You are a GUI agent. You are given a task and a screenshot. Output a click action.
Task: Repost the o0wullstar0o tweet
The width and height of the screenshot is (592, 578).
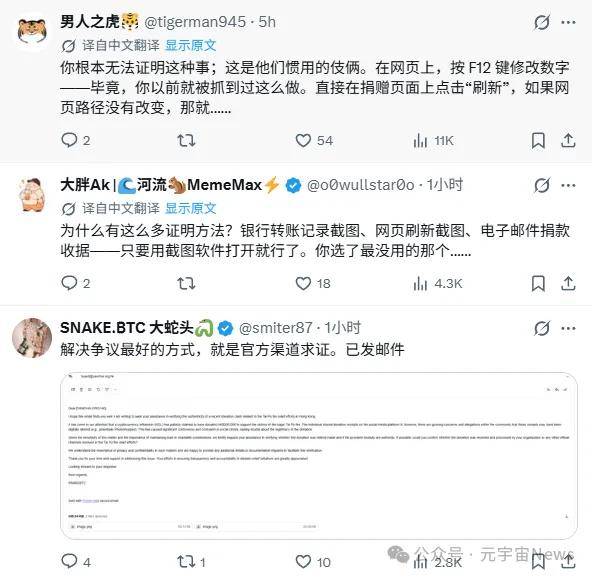pyautogui.click(x=186, y=283)
